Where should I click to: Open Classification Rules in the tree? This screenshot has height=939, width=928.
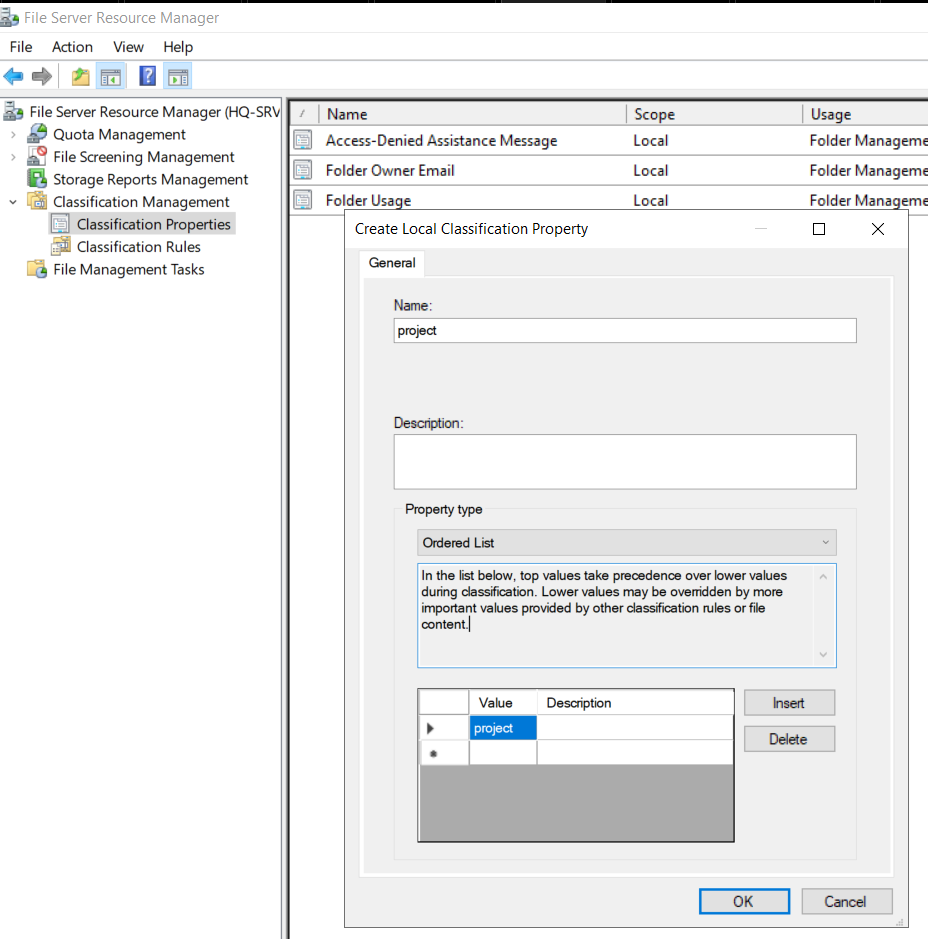pos(138,247)
